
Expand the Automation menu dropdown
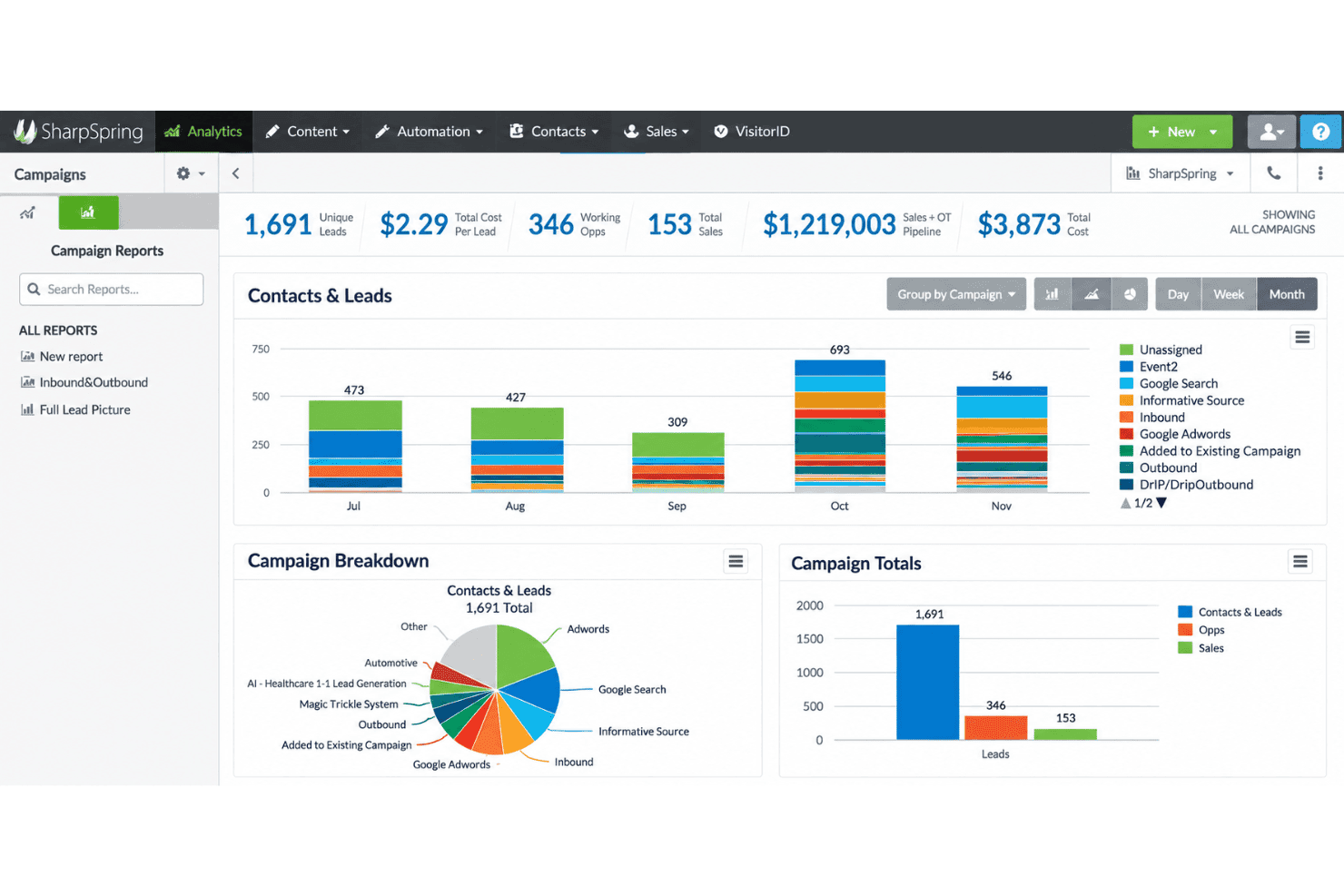429,132
